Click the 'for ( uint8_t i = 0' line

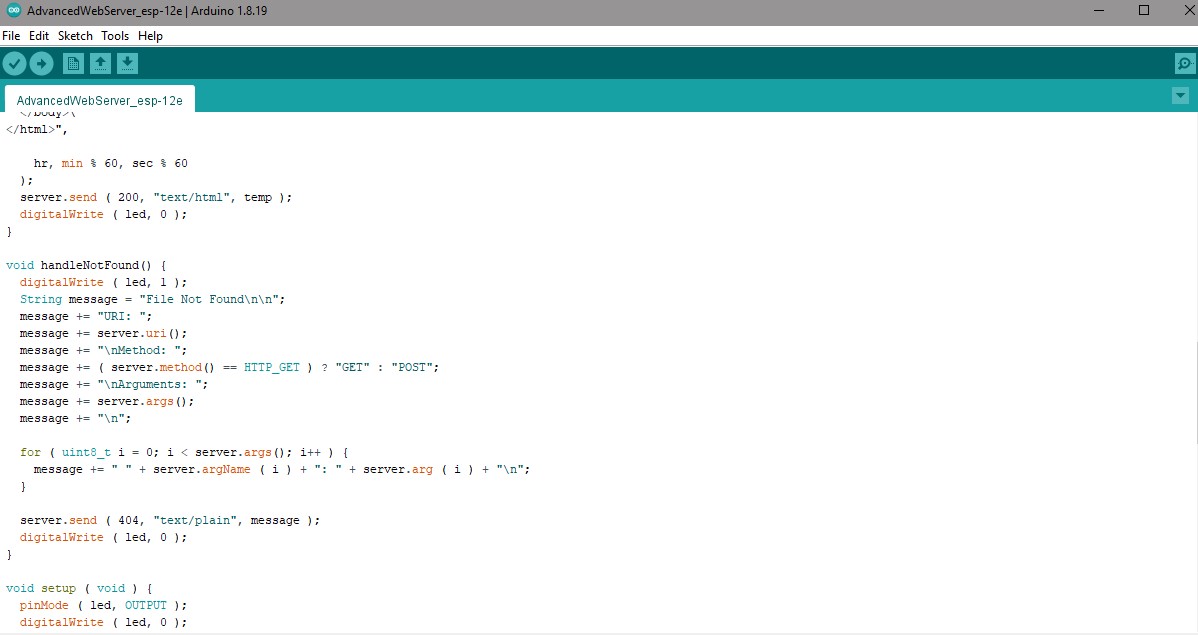pyautogui.click(x=184, y=452)
